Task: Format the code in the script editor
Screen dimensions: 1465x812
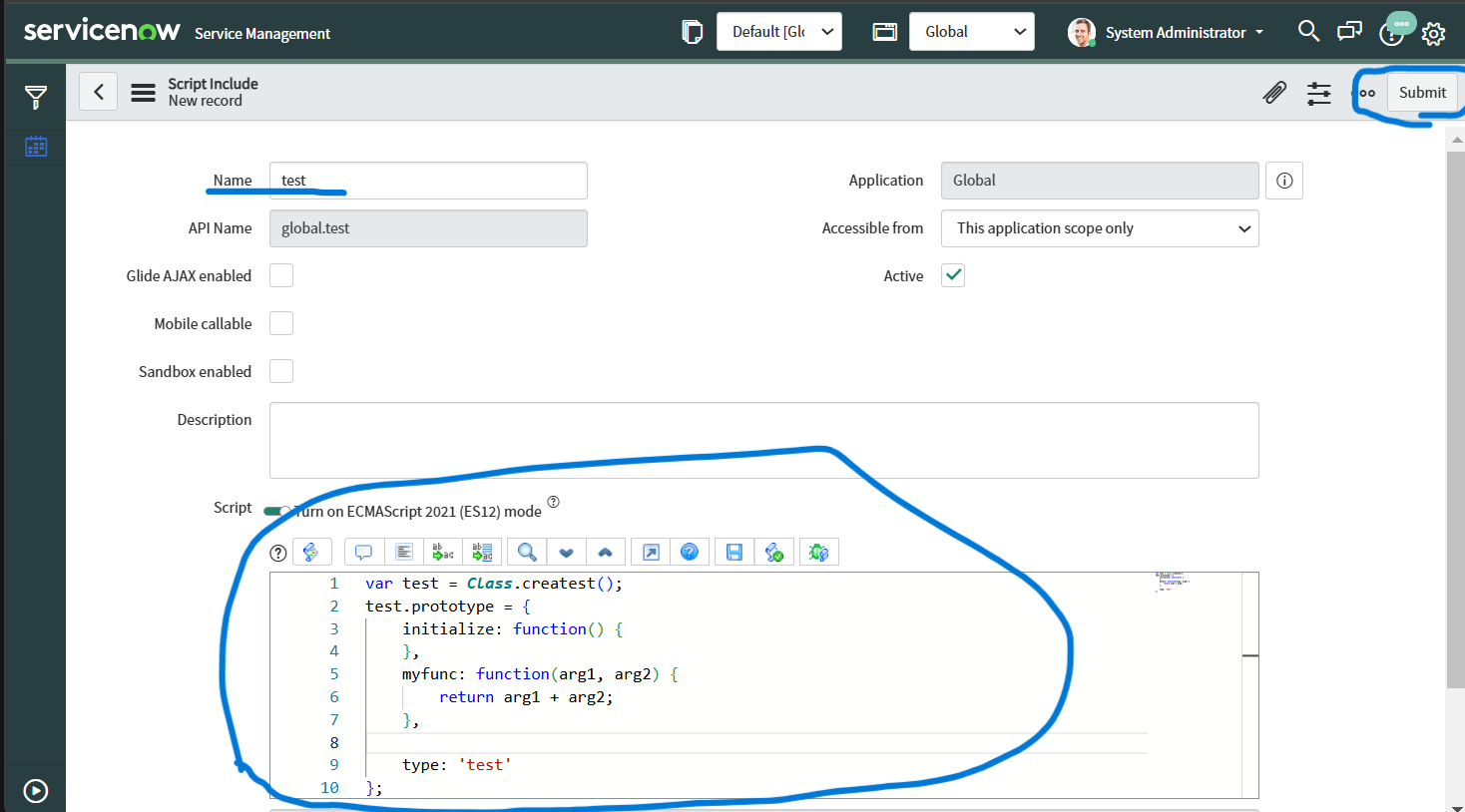Action: tap(403, 552)
